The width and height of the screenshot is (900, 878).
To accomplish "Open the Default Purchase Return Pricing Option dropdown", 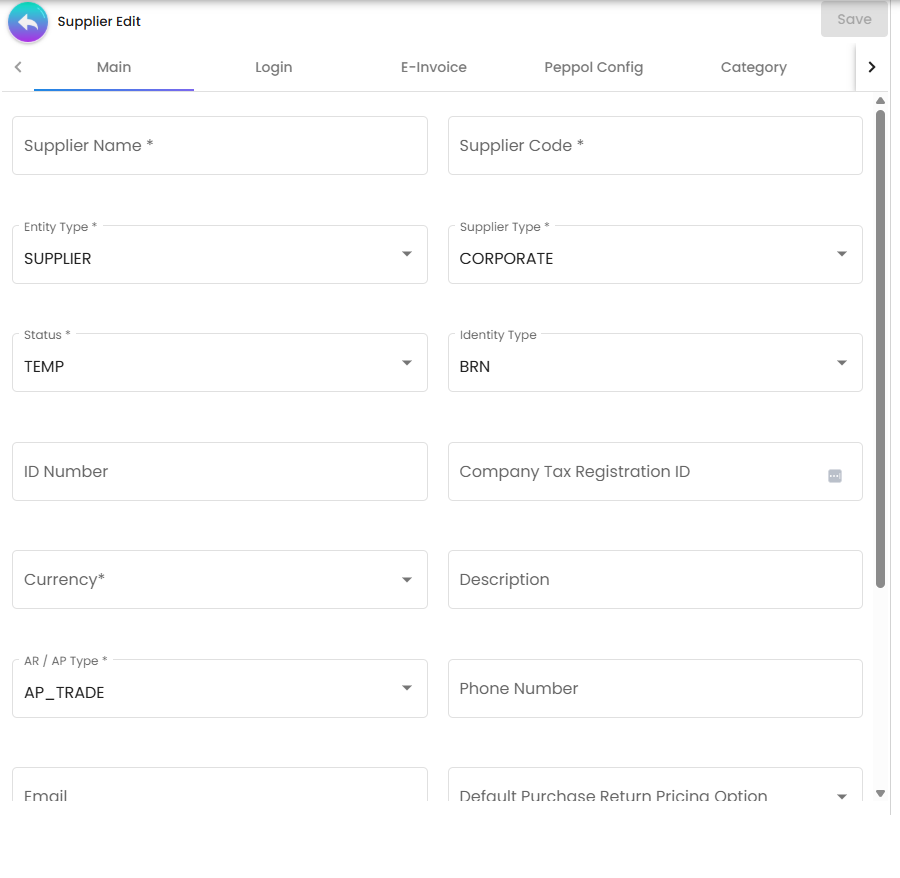I will click(x=841, y=793).
